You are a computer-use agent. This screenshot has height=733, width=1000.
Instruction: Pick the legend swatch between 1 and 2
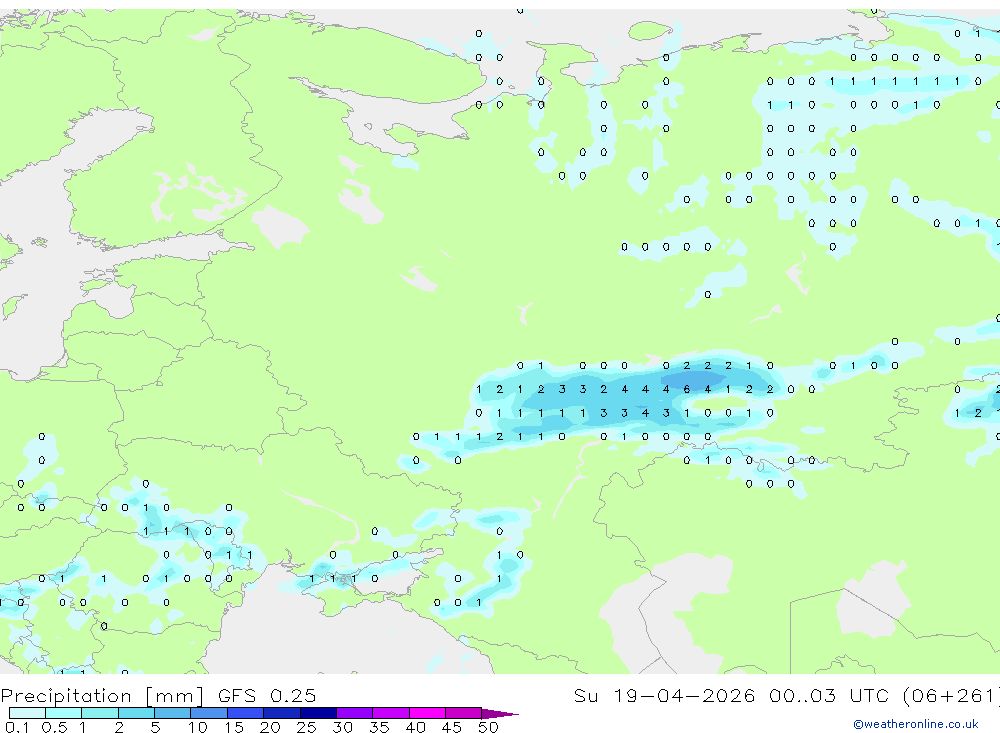point(99,713)
